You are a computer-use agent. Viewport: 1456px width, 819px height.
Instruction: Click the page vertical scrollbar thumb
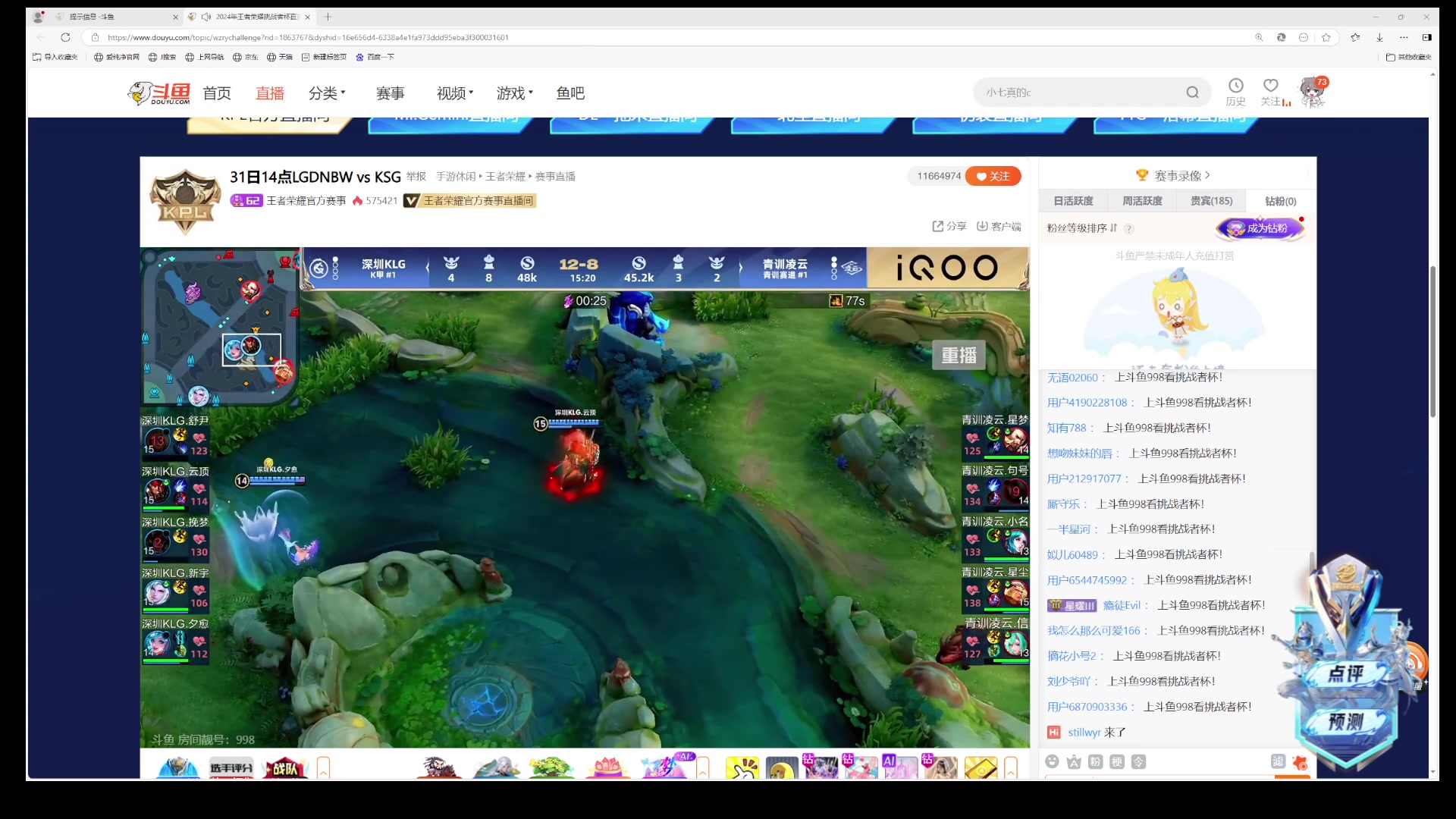(1432, 341)
